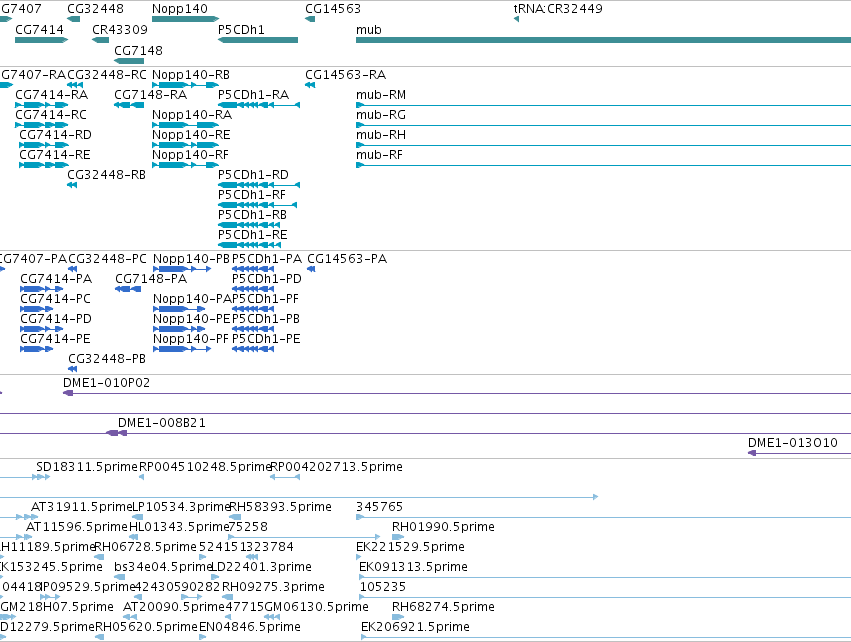Select EST RH06728.5prime
The height and width of the screenshot is (642, 851).
pyautogui.click(x=99, y=558)
